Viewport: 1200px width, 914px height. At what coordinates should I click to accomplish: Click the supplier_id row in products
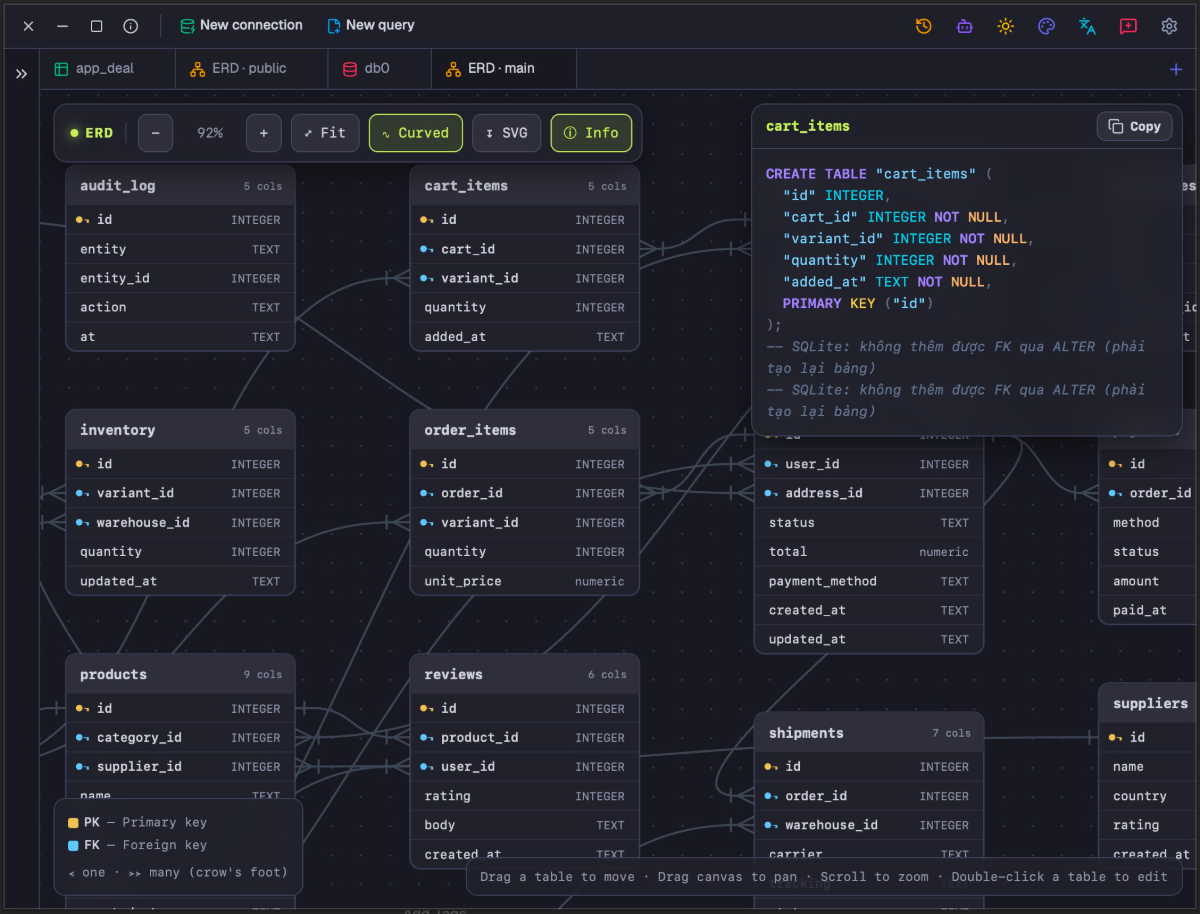point(180,766)
